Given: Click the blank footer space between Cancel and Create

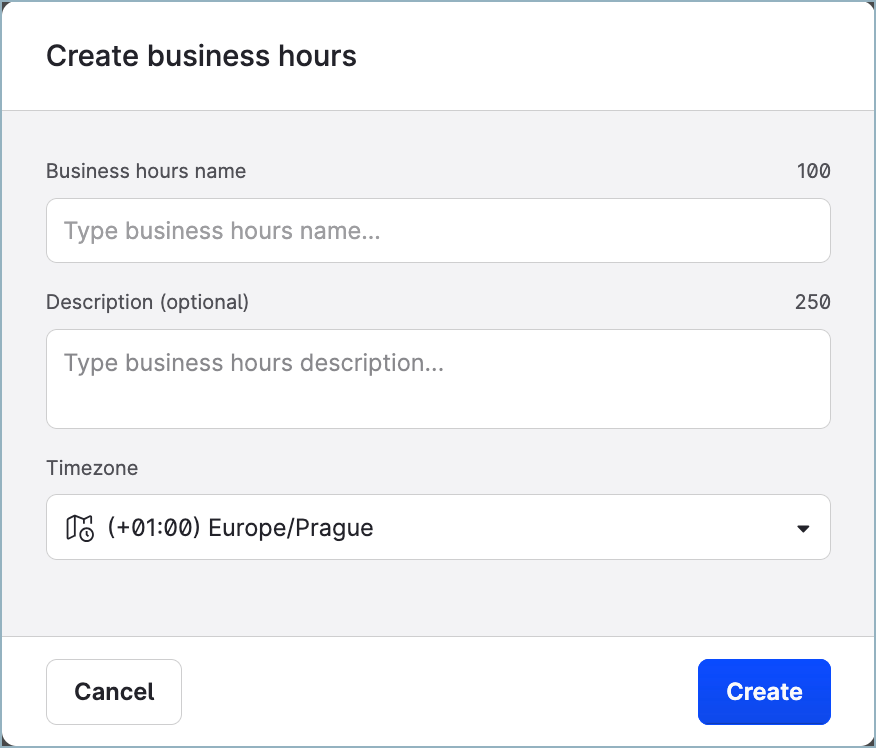Looking at the screenshot, I should point(438,691).
